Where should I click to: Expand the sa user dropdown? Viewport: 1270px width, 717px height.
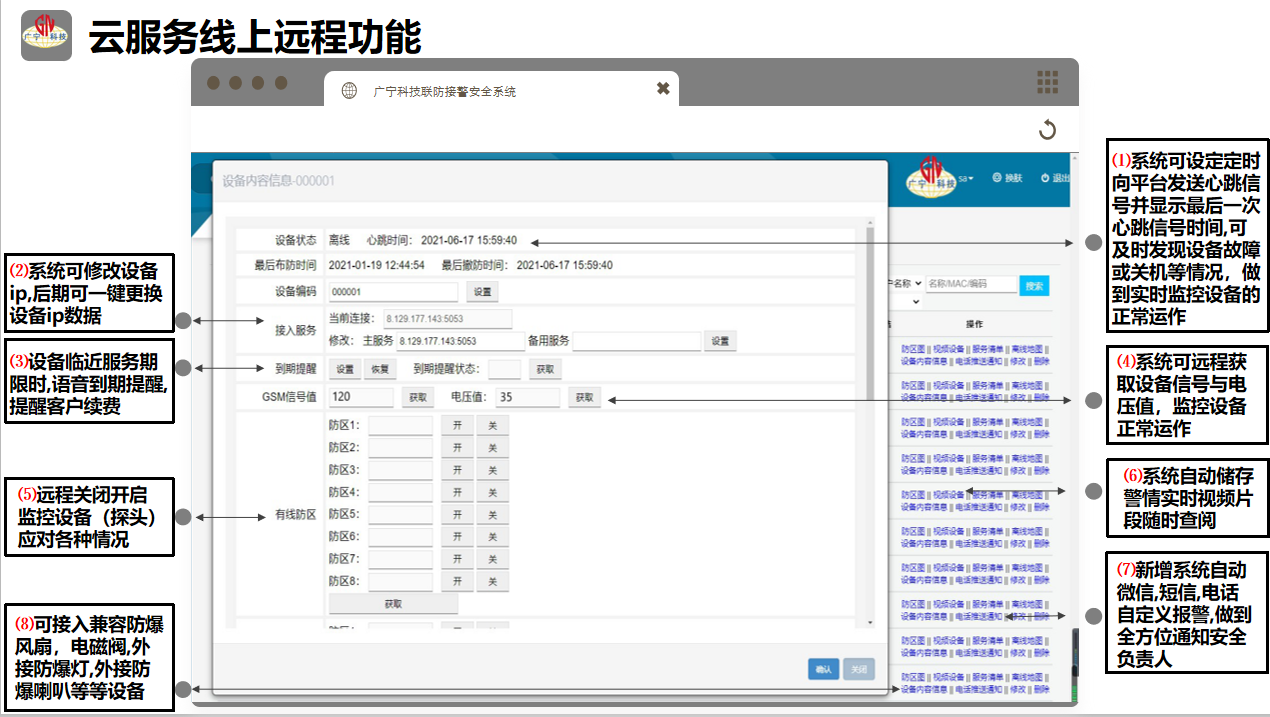[x=966, y=178]
